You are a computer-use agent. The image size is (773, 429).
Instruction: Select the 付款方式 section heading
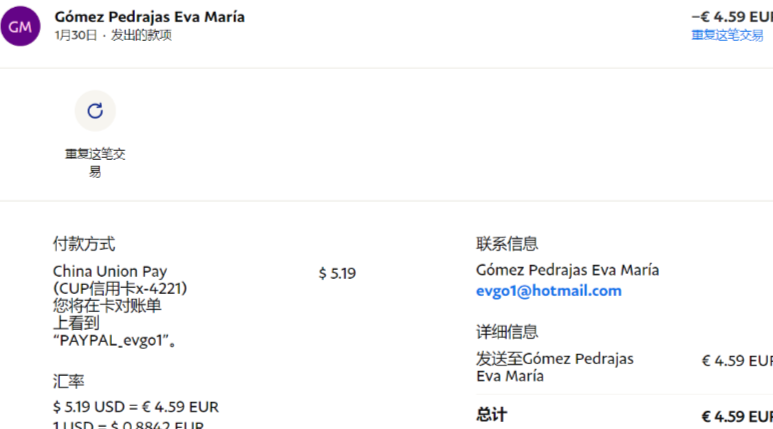coord(84,244)
